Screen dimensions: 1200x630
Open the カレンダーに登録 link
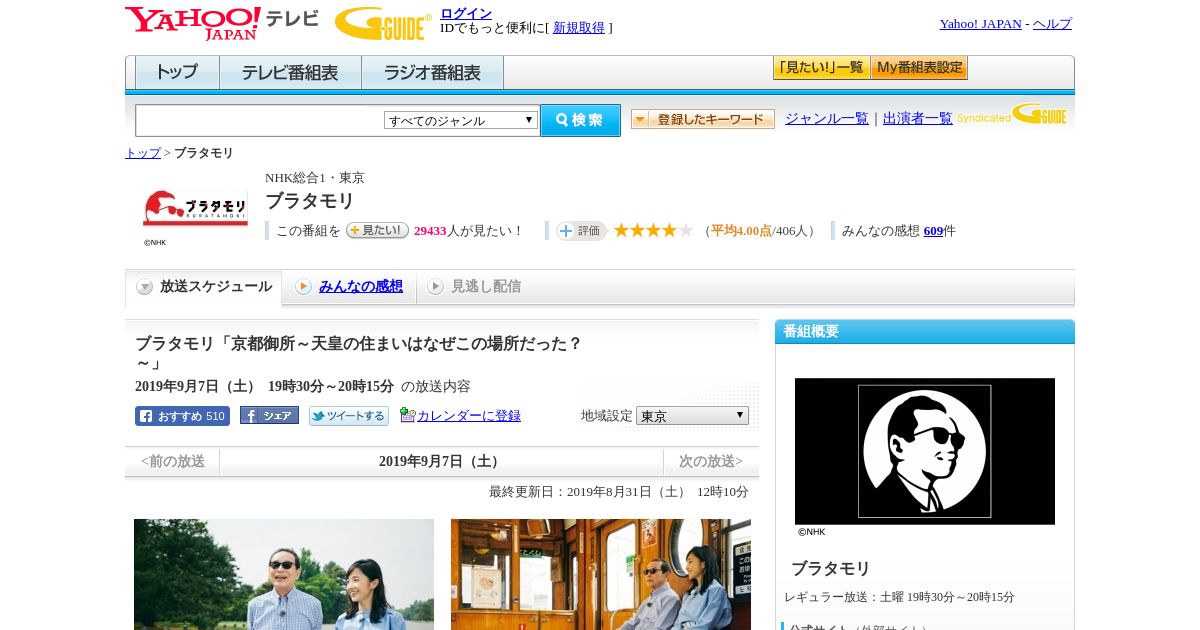coord(469,416)
